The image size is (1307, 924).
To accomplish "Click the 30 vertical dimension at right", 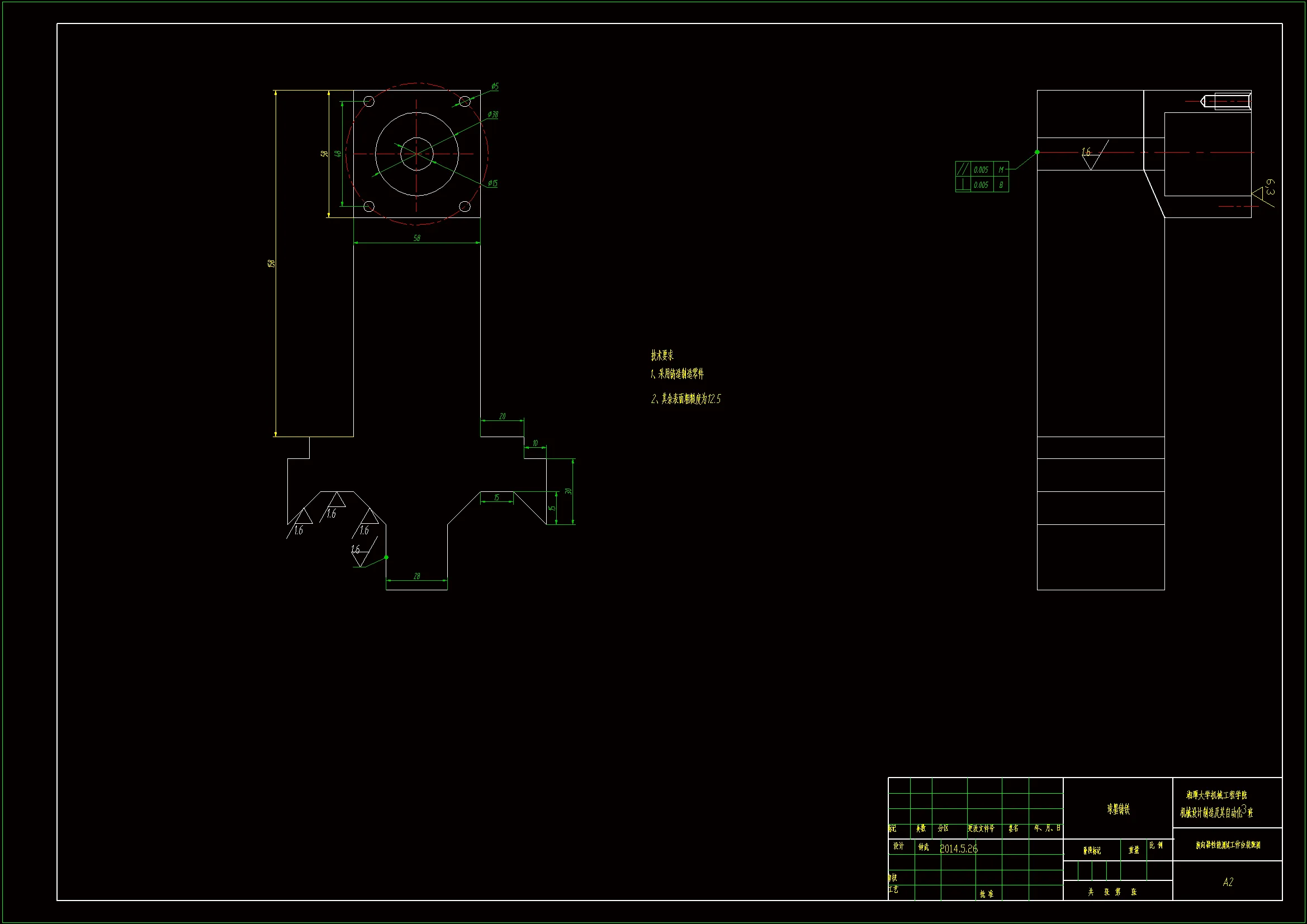I will click(x=568, y=491).
